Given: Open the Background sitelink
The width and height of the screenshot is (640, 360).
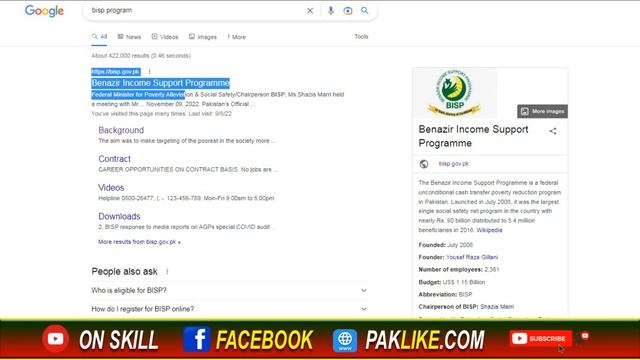Looking at the screenshot, I should point(121,130).
